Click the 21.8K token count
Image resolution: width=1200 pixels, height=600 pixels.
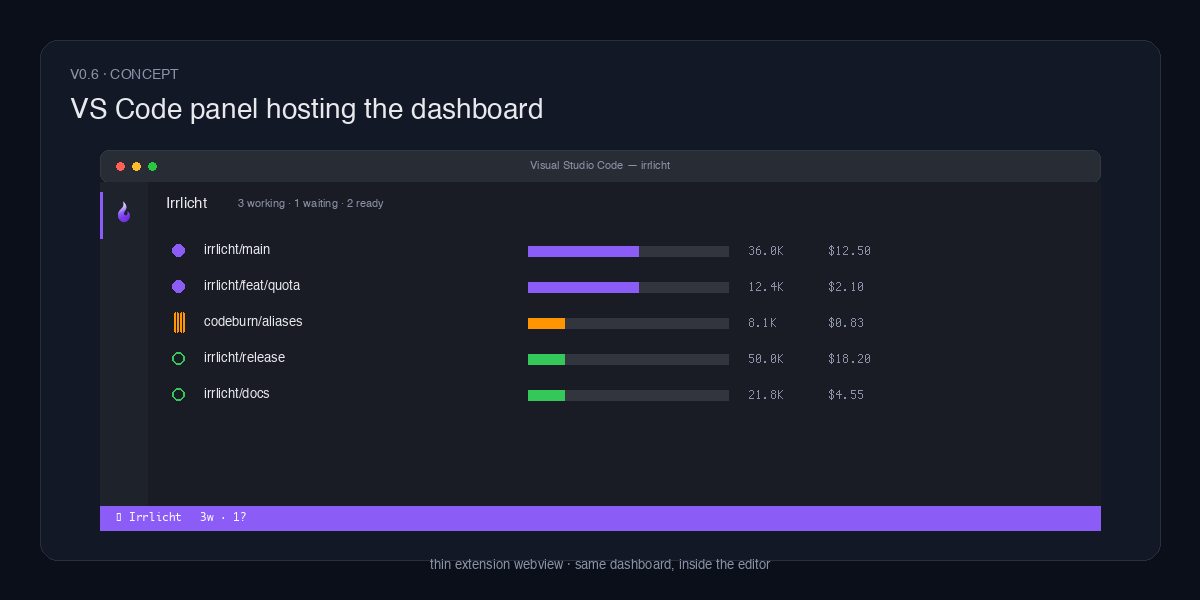[766, 395]
